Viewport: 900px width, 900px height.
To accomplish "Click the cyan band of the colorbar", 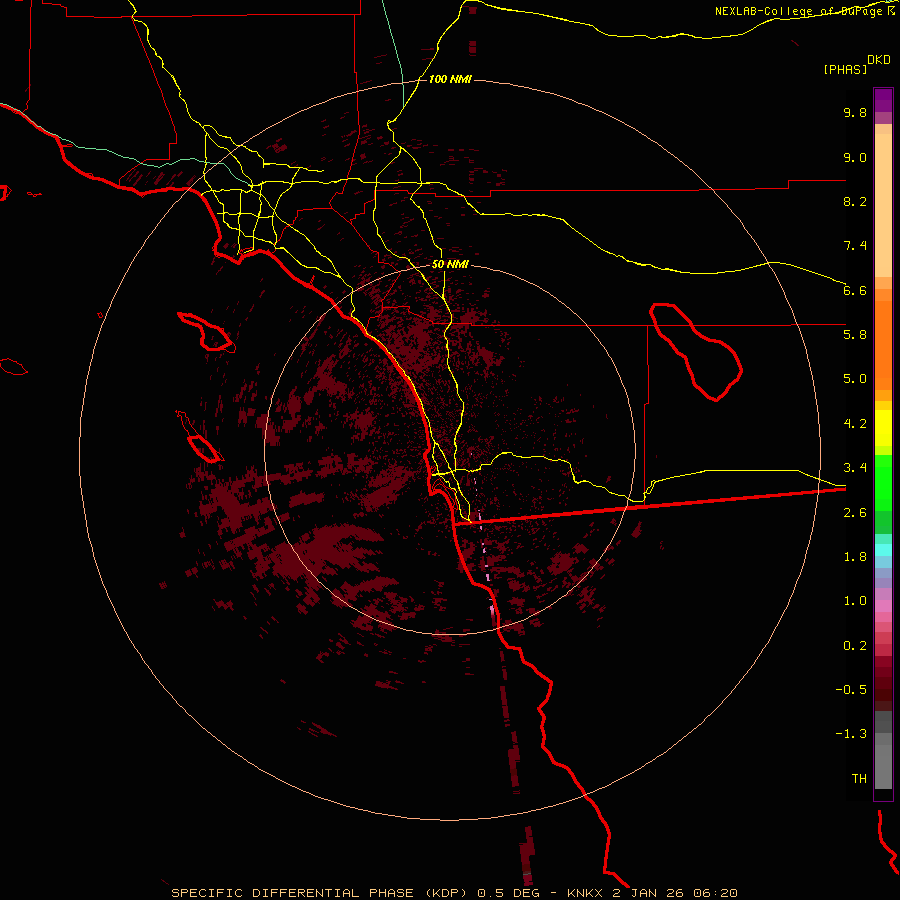I will pos(883,550).
